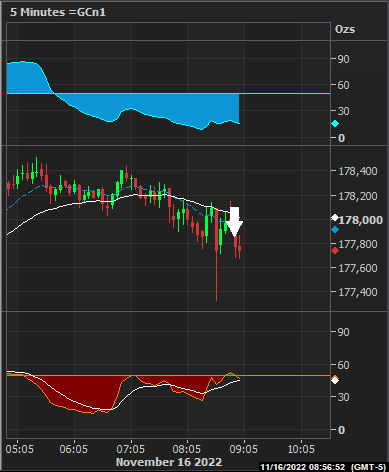Viewport: 389px width, 472px height.
Task: Click the "09:05" time axis label
Action: (x=243, y=449)
